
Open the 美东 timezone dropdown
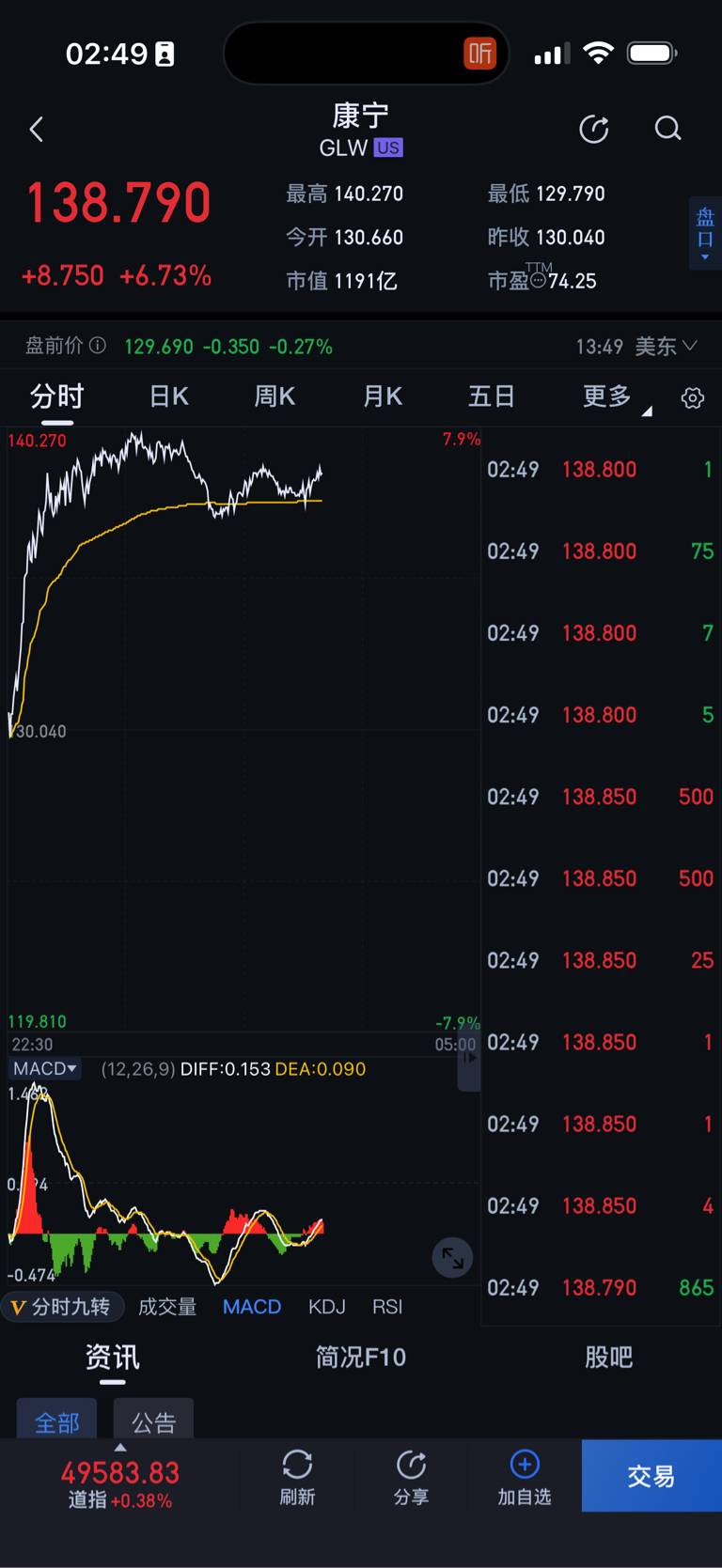[667, 346]
